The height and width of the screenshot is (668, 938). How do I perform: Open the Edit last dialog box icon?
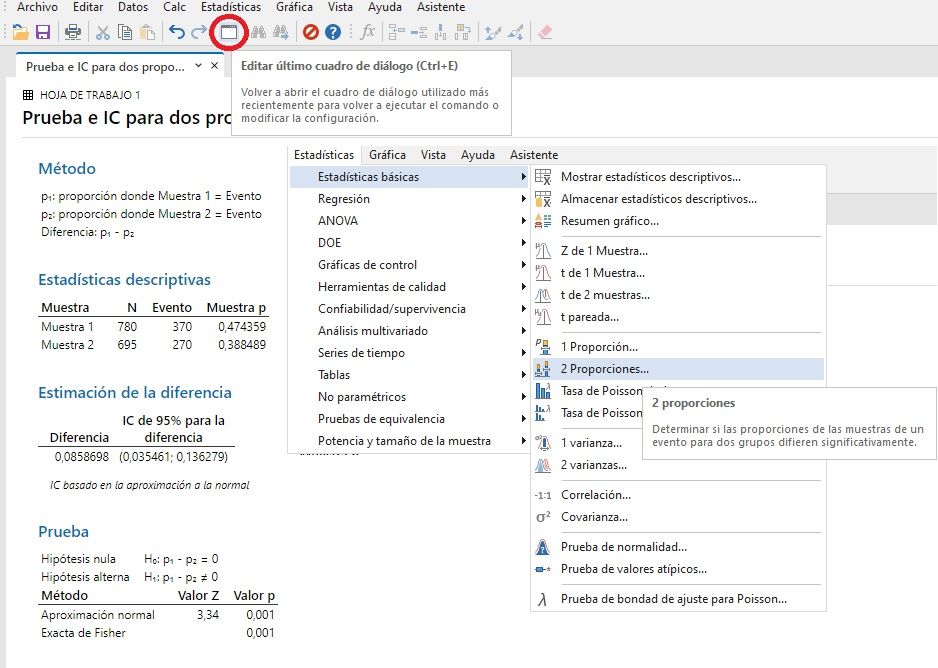point(229,32)
